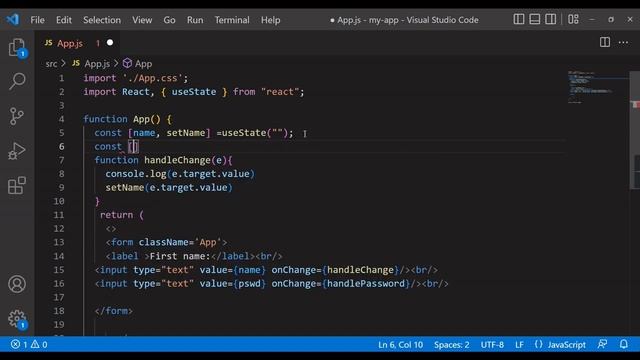Open the View menu
This screenshot has width=640, height=360.
(x=142, y=20)
